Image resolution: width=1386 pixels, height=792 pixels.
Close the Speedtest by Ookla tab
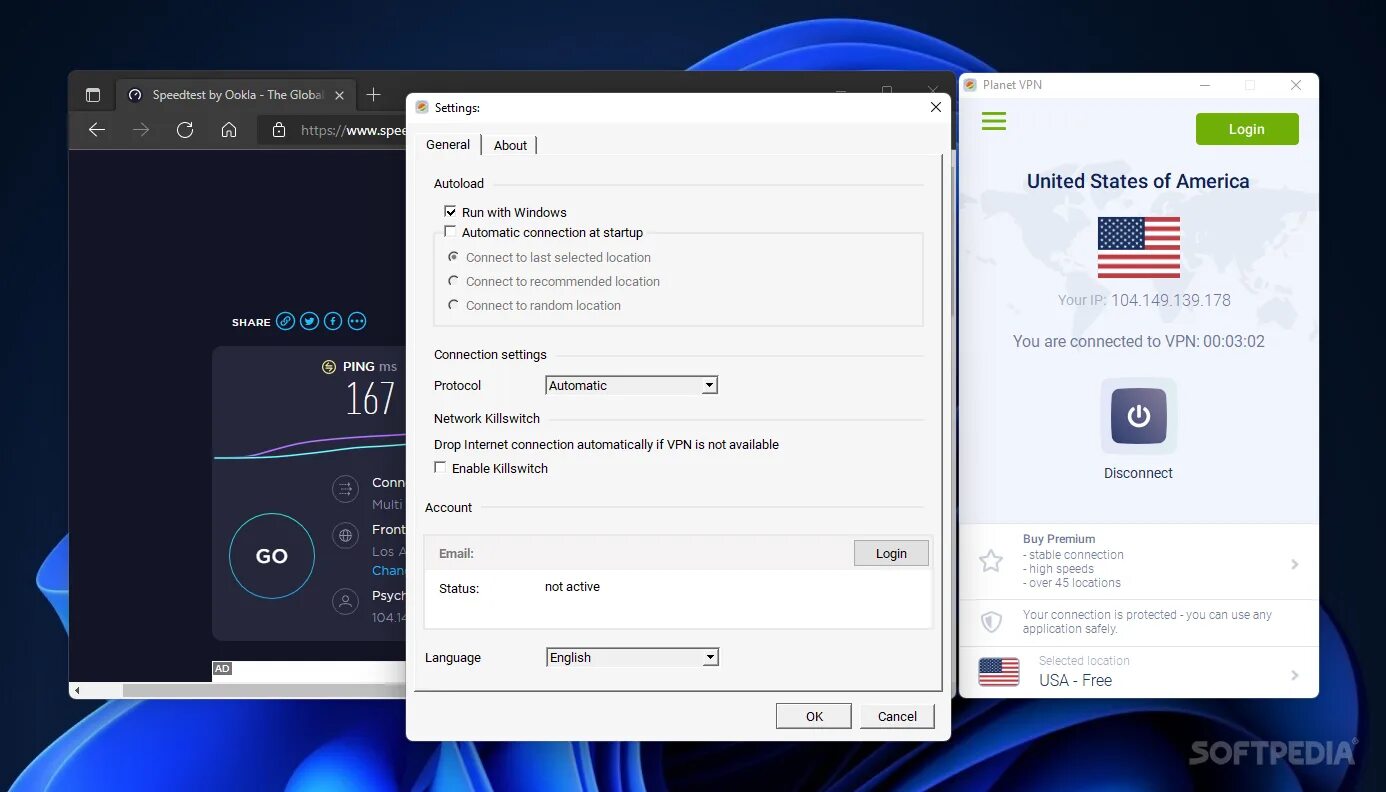point(339,95)
